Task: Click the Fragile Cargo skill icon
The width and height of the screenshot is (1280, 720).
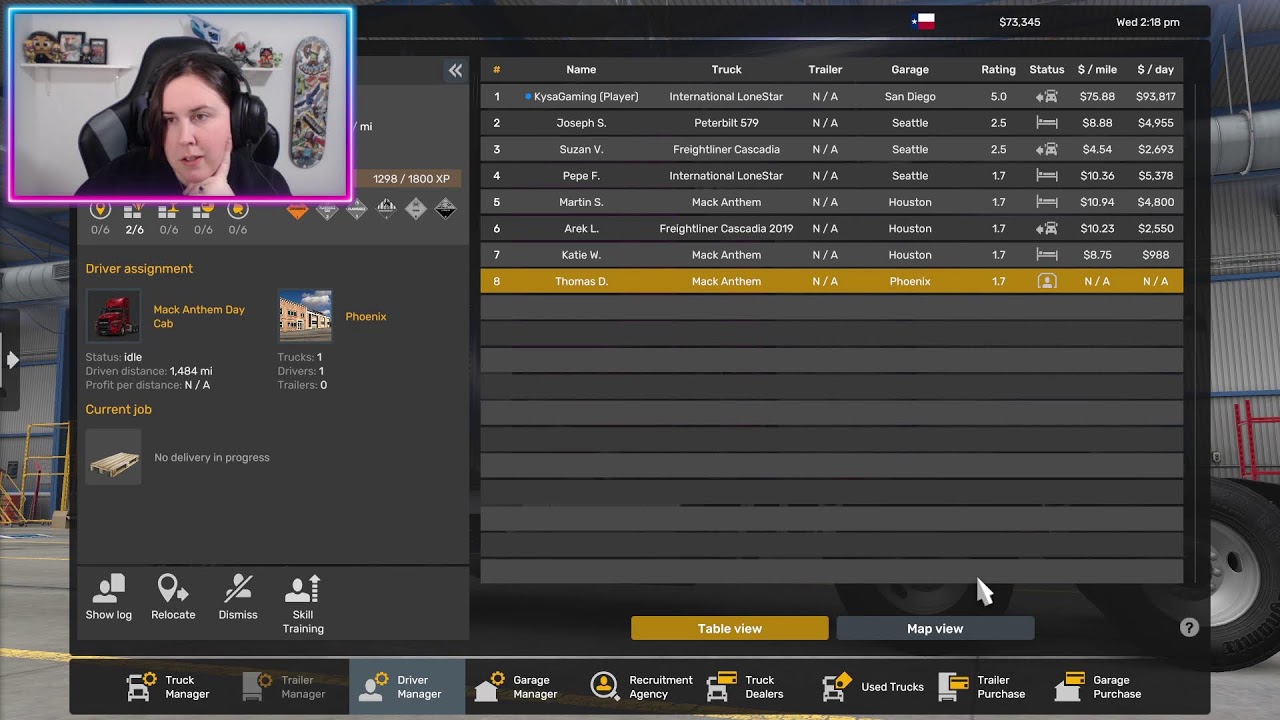Action: coord(169,210)
